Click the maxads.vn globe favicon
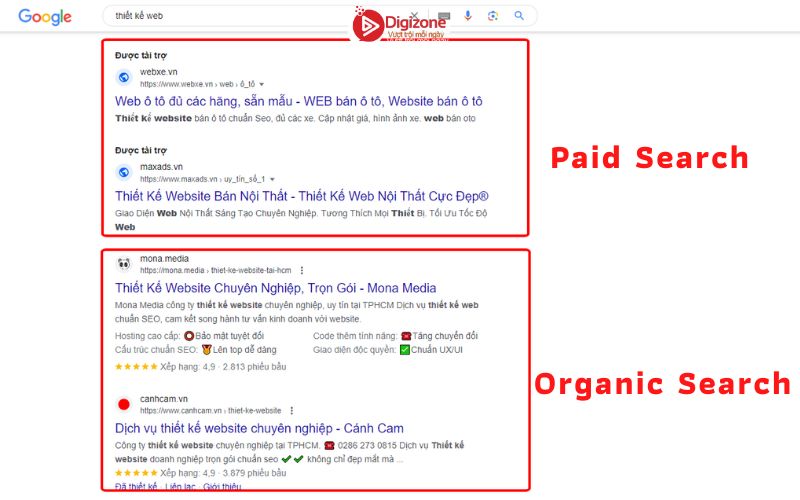This screenshot has height=500, width=800. (124, 172)
